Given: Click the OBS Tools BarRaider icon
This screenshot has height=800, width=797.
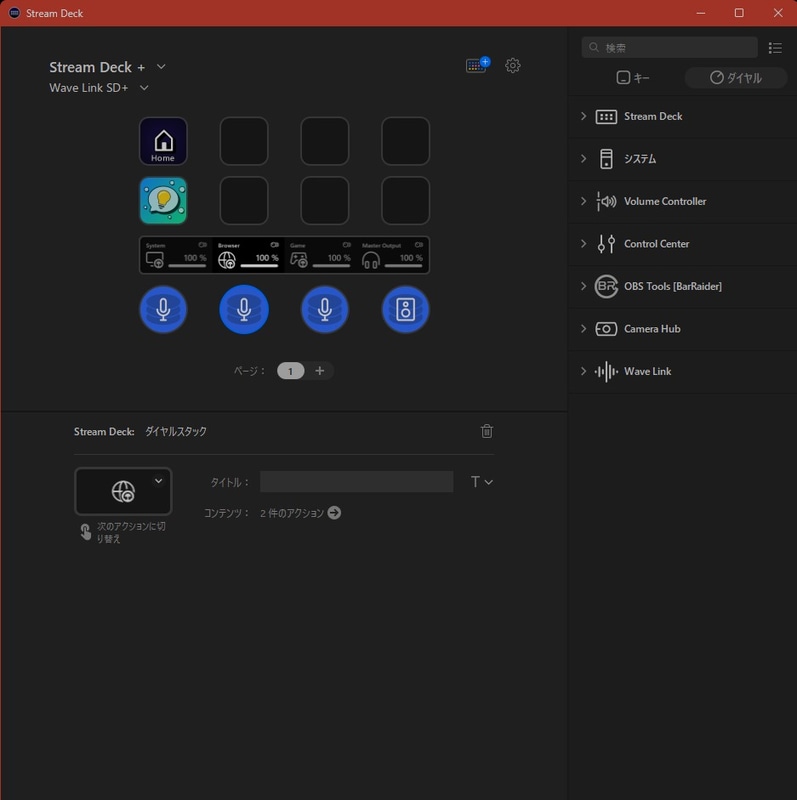Looking at the screenshot, I should tap(606, 286).
